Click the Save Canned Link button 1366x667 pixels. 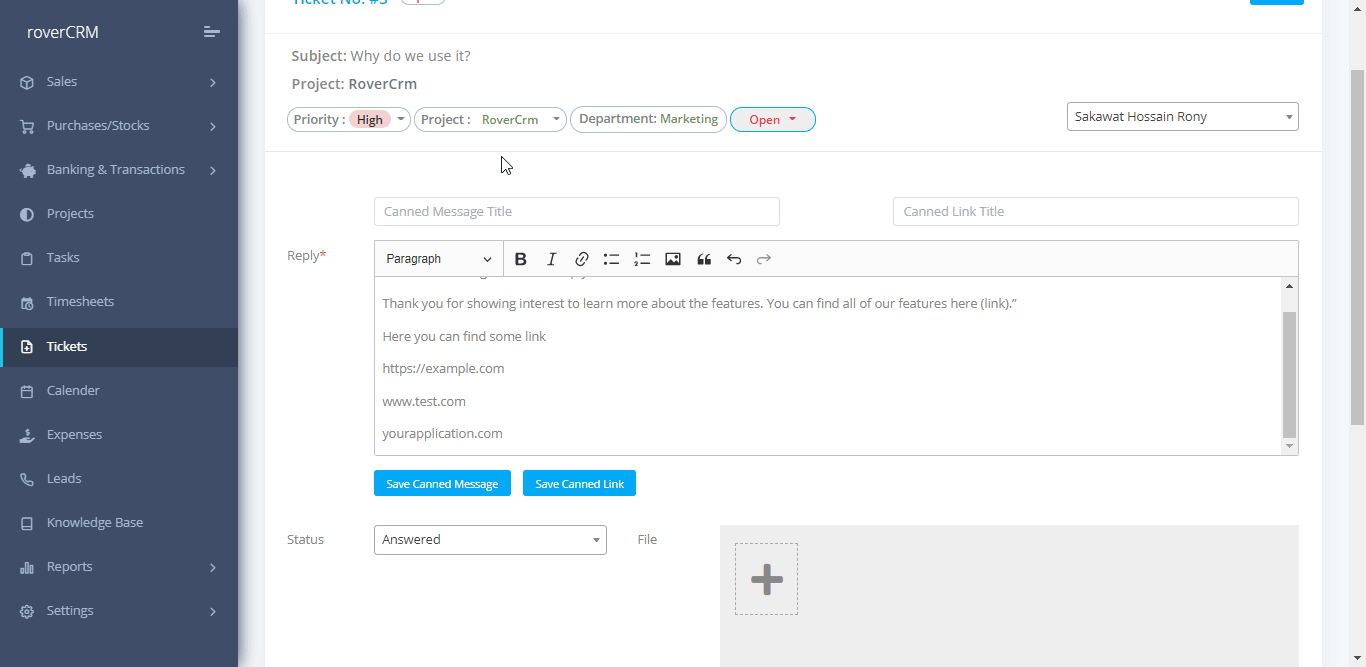[579, 483]
